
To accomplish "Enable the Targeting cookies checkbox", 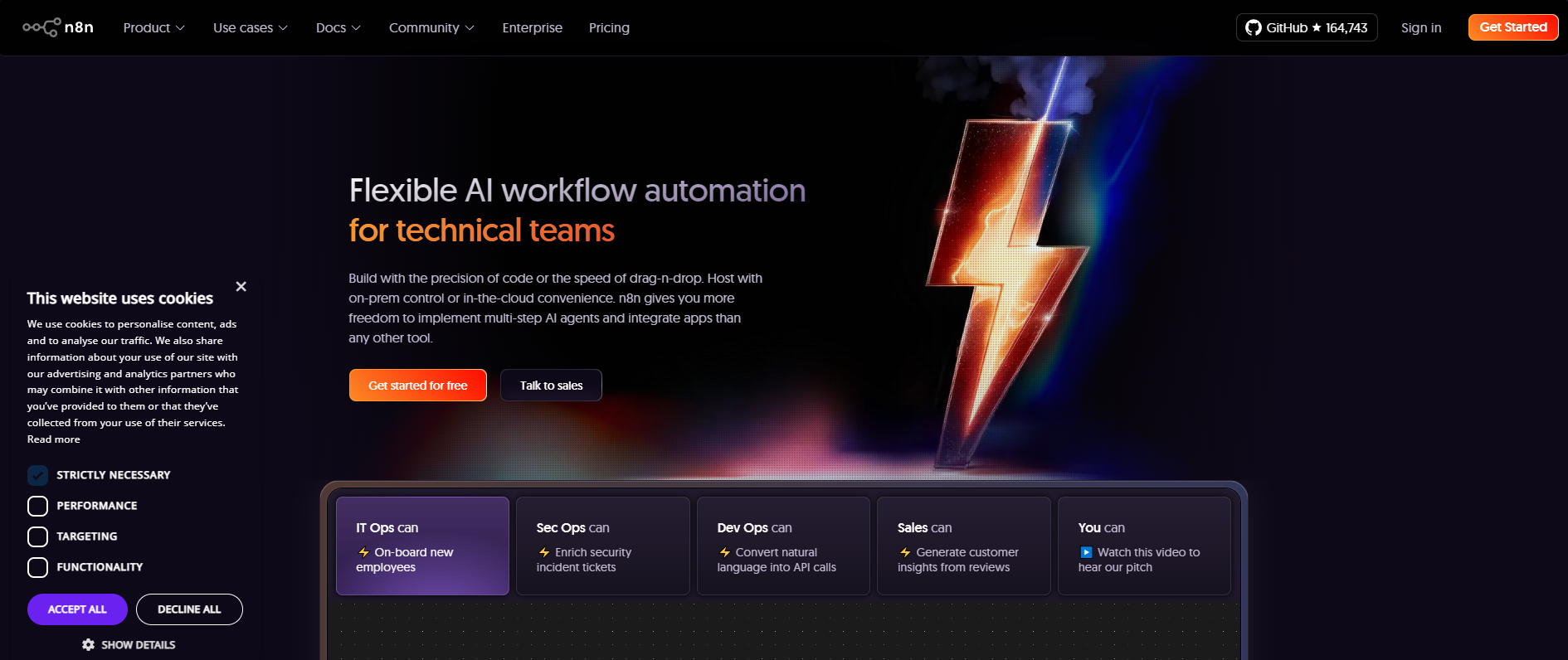I will pos(37,536).
